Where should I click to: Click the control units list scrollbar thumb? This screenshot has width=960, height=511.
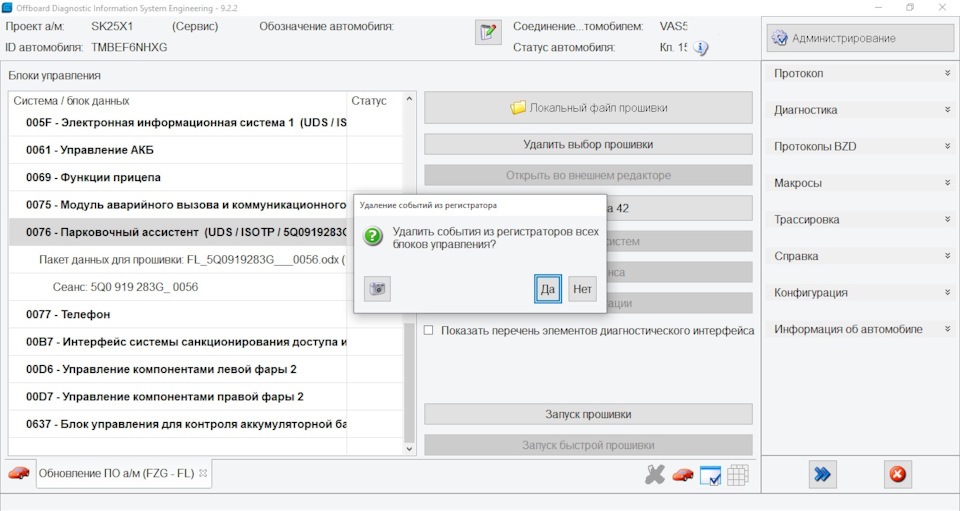pyautogui.click(x=410, y=383)
